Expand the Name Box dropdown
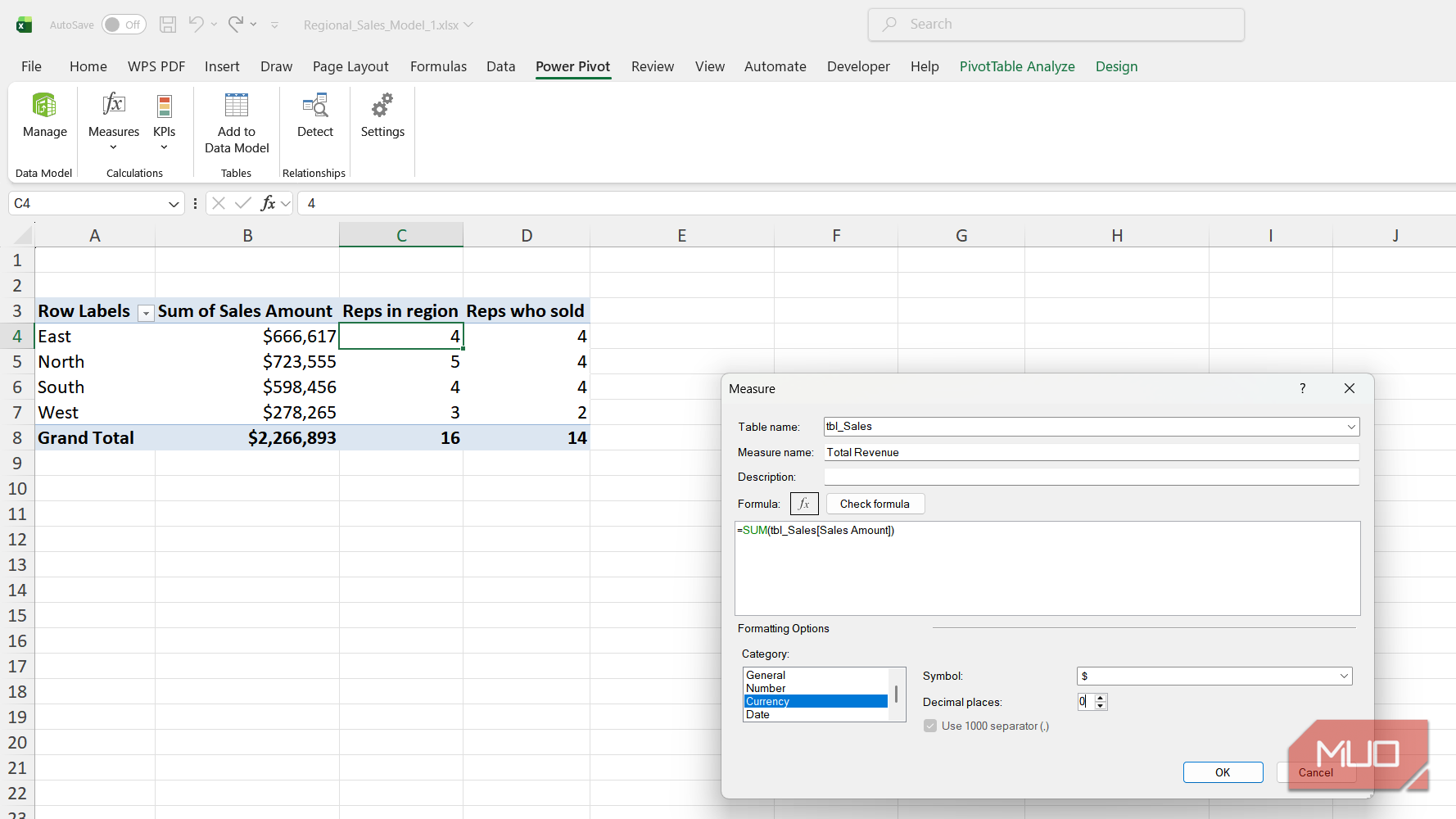Viewport: 1456px width, 819px height. coord(174,204)
